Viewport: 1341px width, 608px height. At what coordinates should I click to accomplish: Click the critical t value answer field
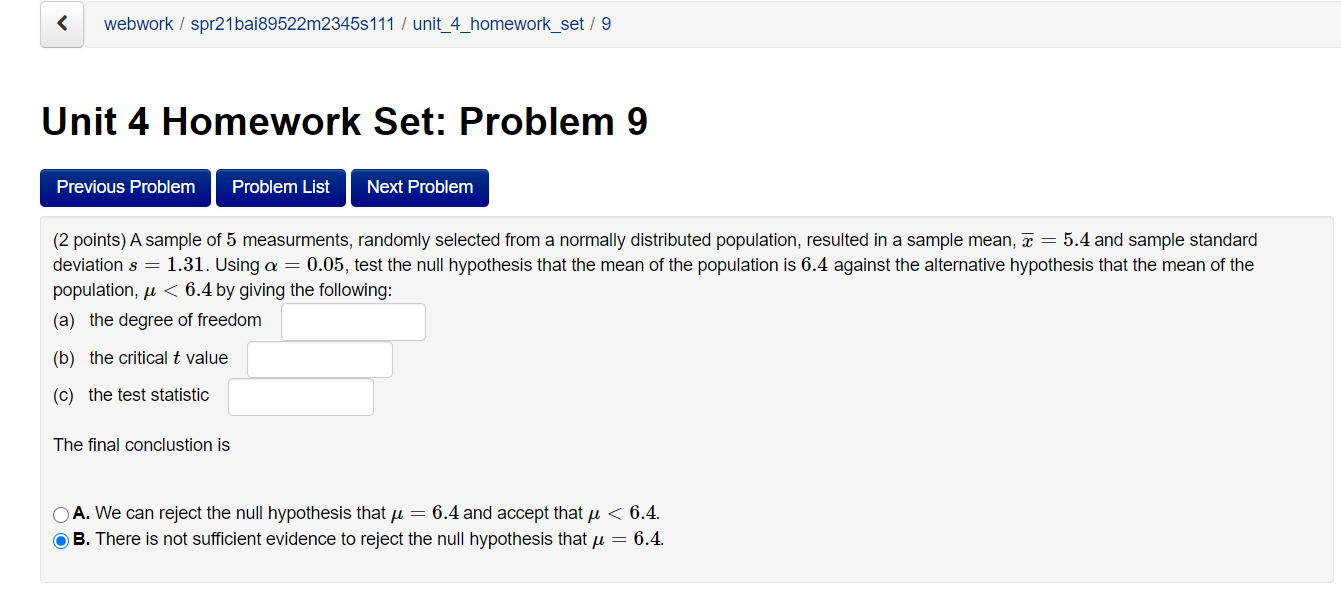coord(319,359)
